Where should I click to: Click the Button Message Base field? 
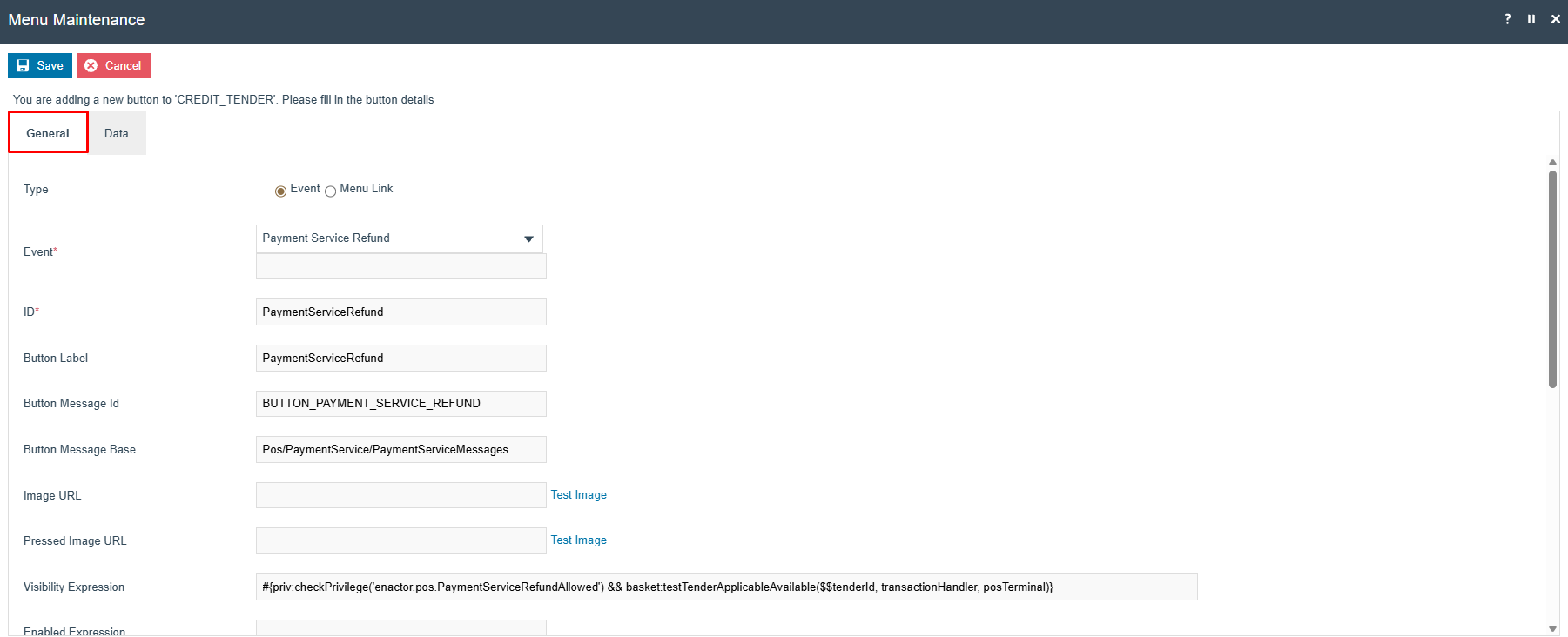pyautogui.click(x=401, y=449)
